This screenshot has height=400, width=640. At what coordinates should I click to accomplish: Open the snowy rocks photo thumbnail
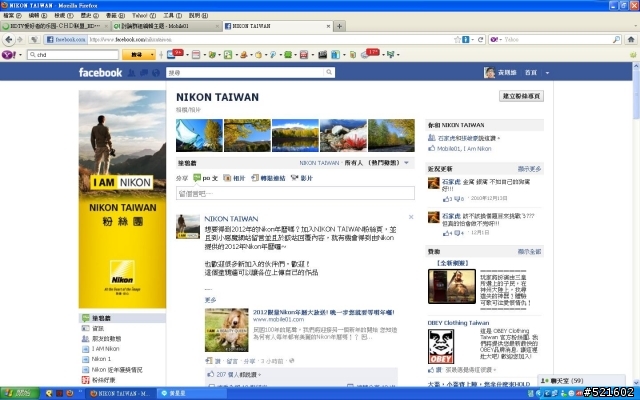[x=343, y=136]
